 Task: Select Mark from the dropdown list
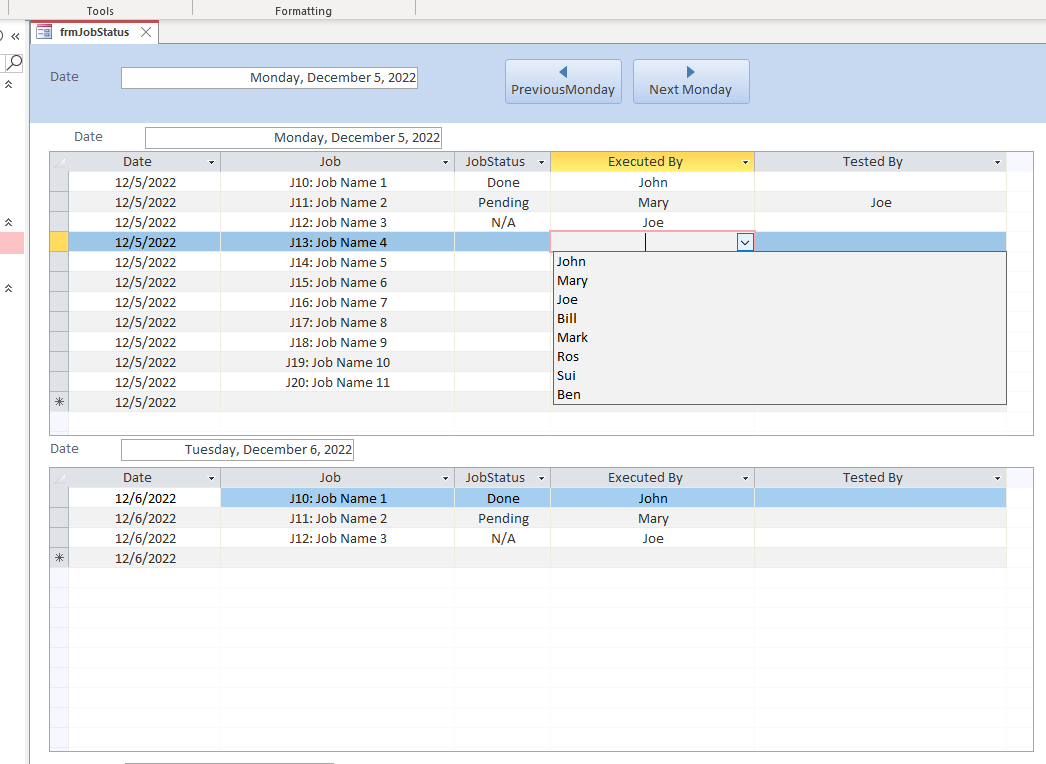tap(573, 338)
